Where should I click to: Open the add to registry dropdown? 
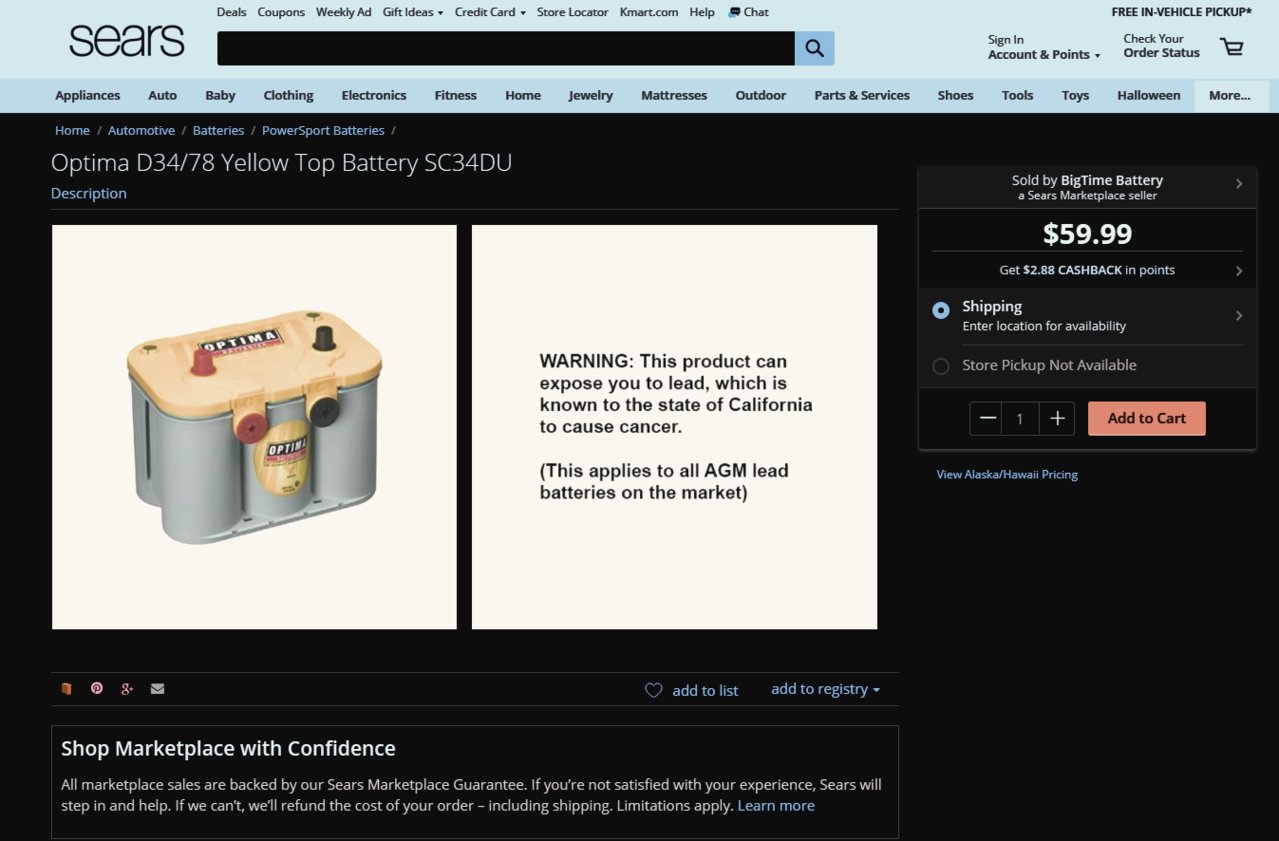(x=825, y=689)
